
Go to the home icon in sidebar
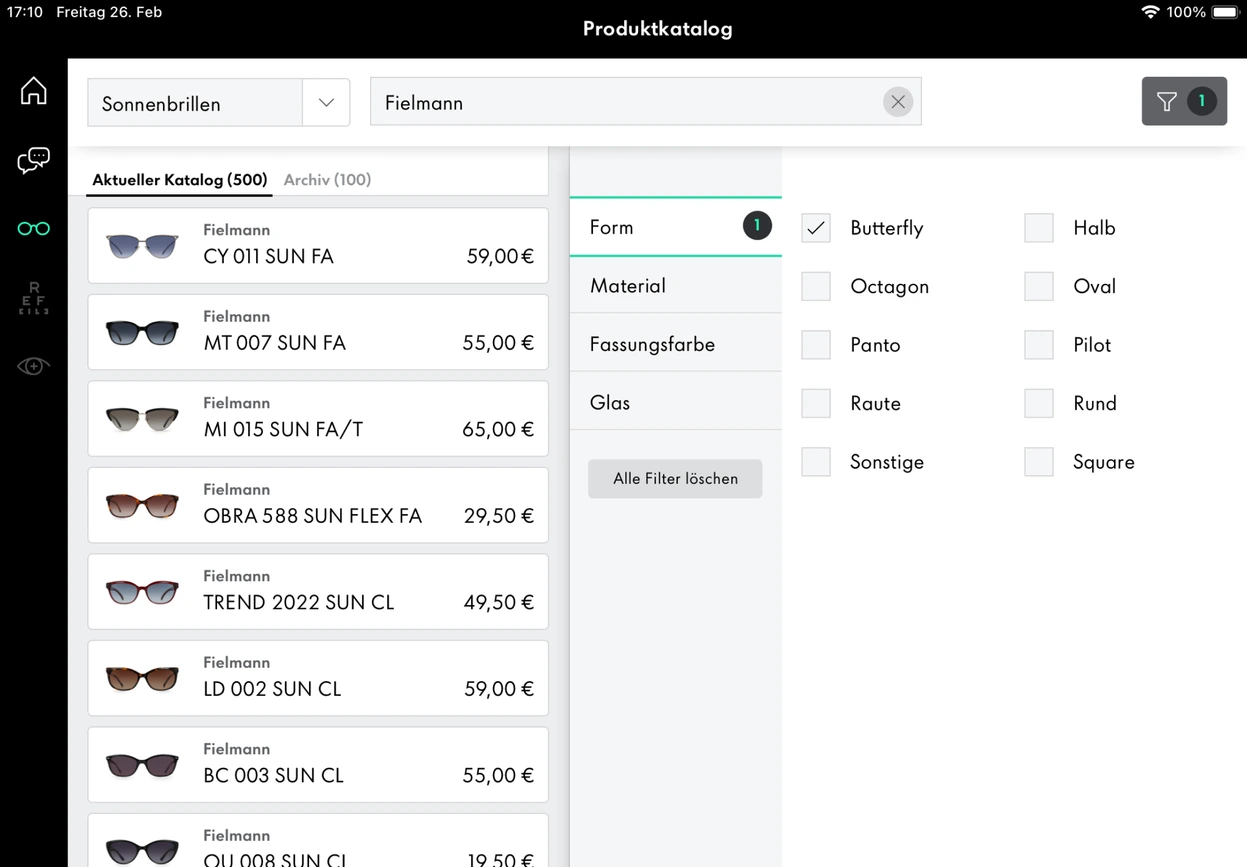tap(33, 90)
